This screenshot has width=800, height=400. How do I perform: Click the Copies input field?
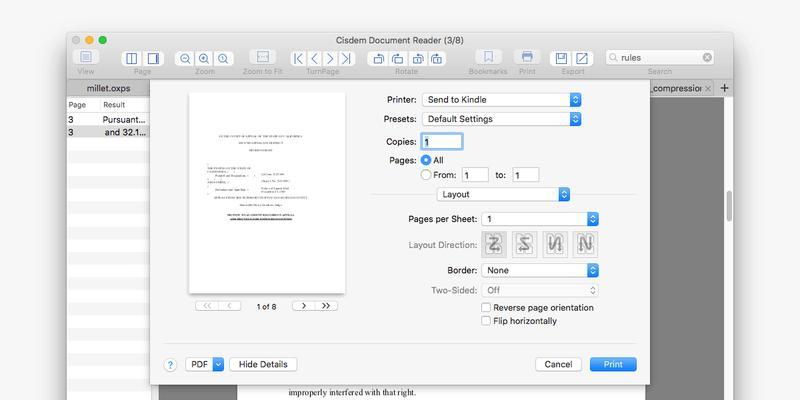click(442, 142)
